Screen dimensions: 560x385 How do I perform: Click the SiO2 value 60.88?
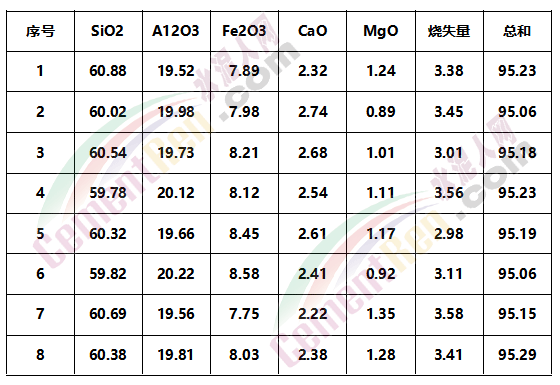click(108, 71)
